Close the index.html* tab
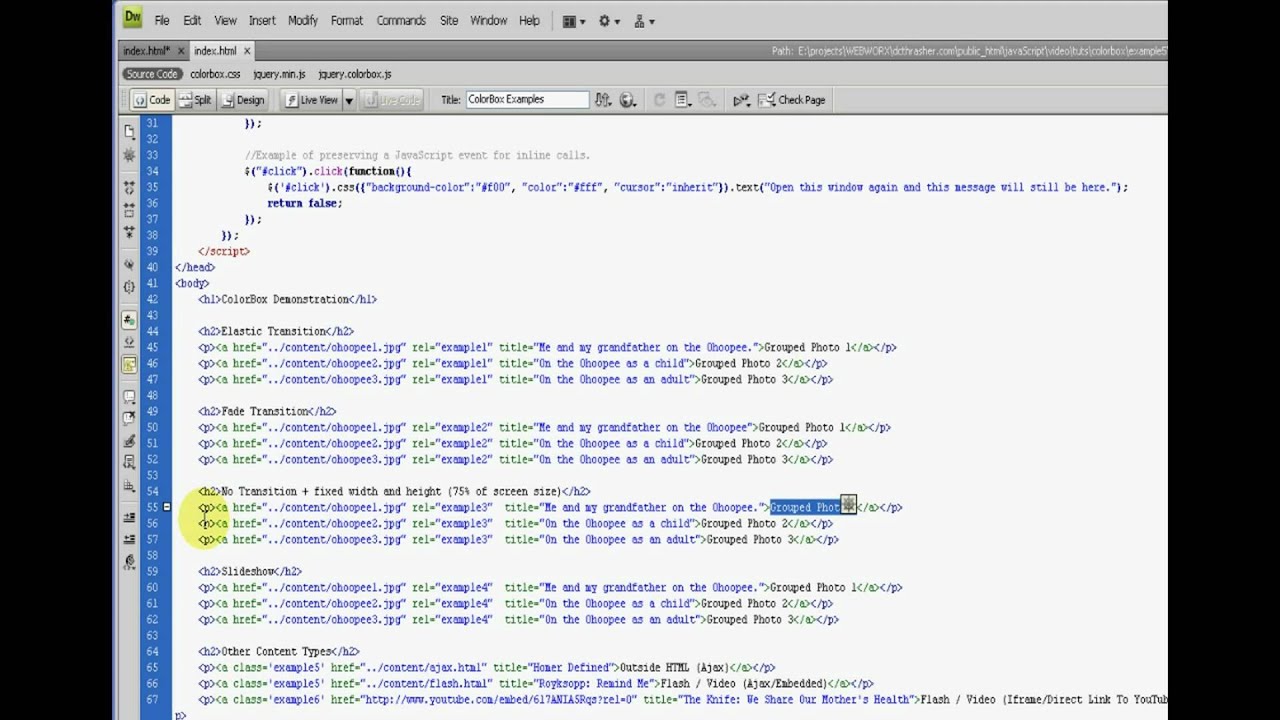The width and height of the screenshot is (1280, 720). 180,51
